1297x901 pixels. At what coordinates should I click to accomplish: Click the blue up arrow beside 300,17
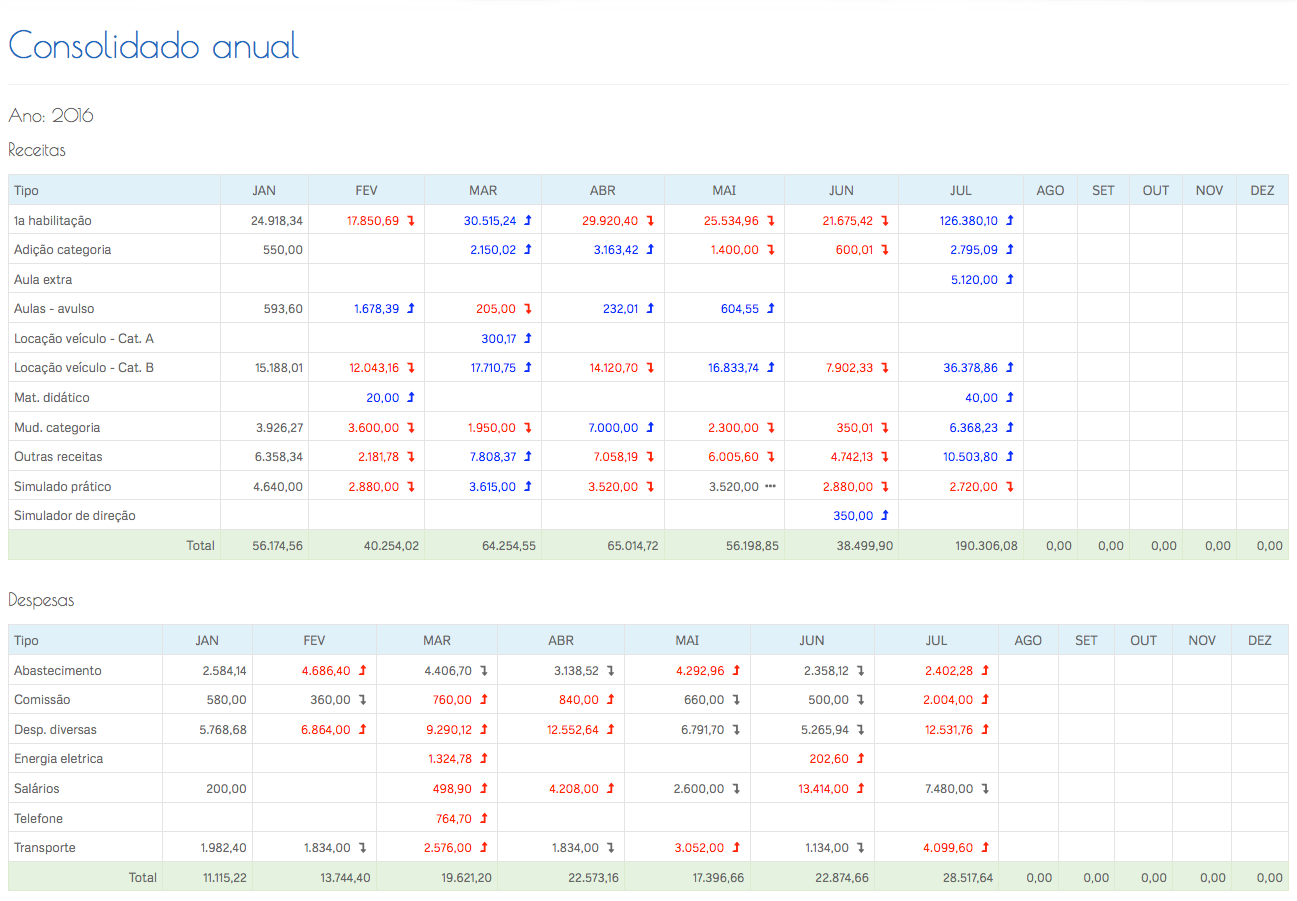[x=527, y=339]
